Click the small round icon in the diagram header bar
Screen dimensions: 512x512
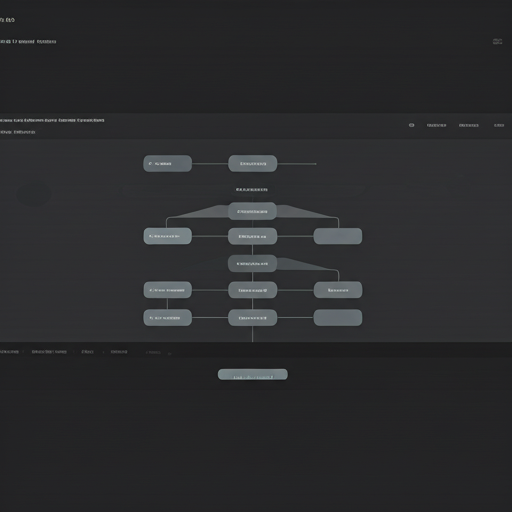coord(411,125)
